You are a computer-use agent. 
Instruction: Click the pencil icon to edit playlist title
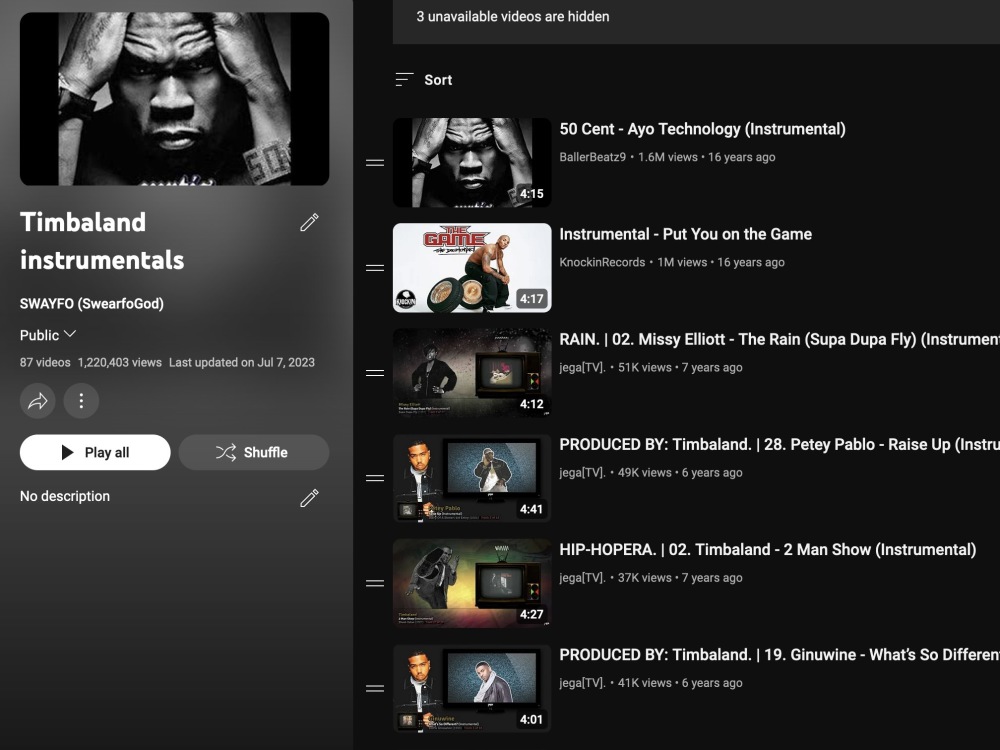coord(309,222)
